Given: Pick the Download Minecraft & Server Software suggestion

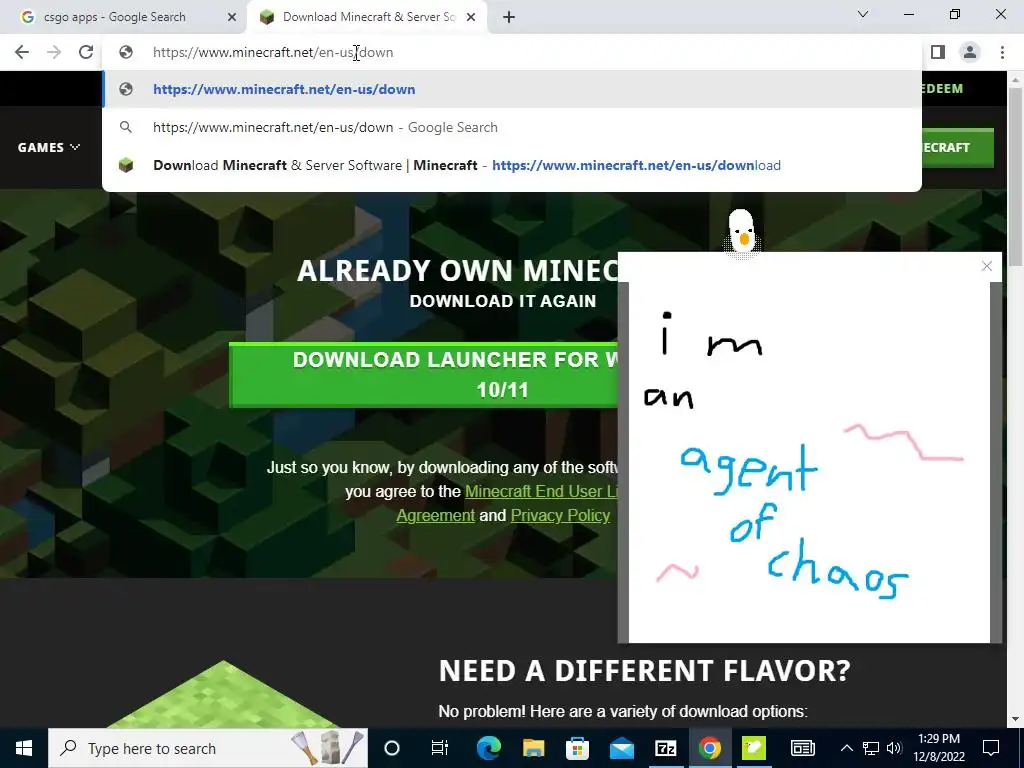Looking at the screenshot, I should tap(511, 165).
